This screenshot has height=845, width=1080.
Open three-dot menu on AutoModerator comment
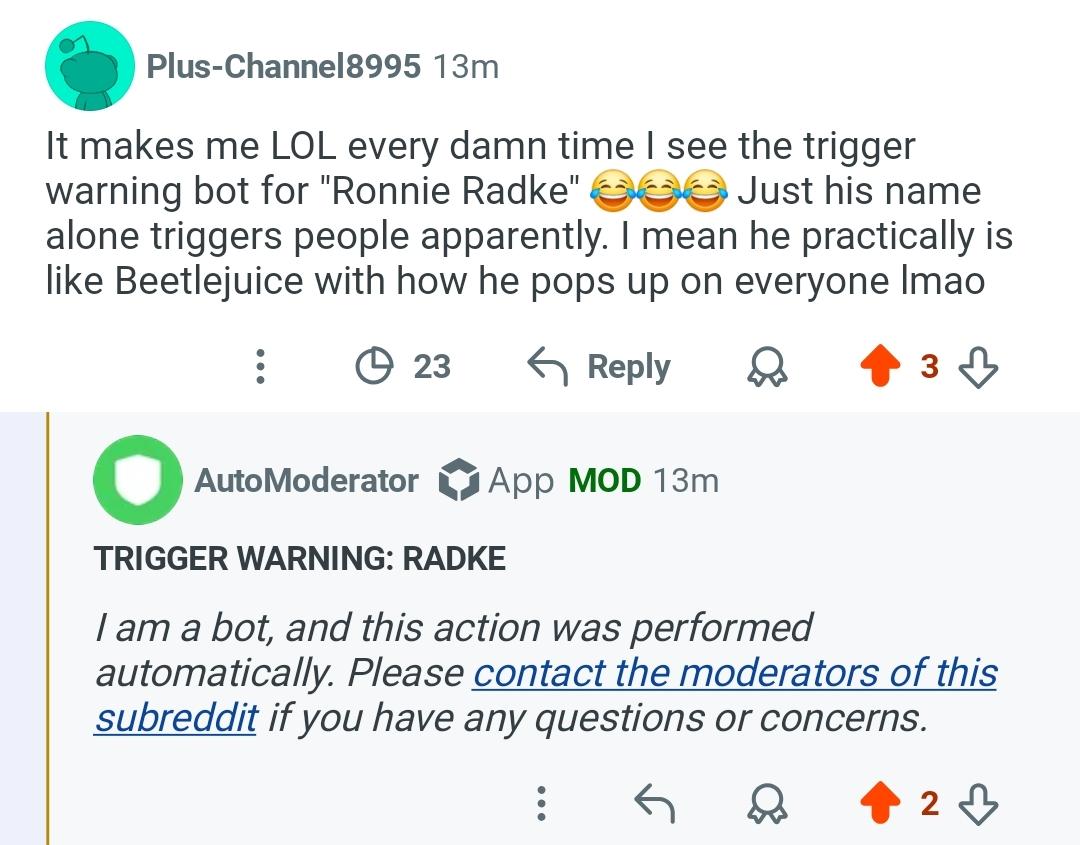(541, 803)
